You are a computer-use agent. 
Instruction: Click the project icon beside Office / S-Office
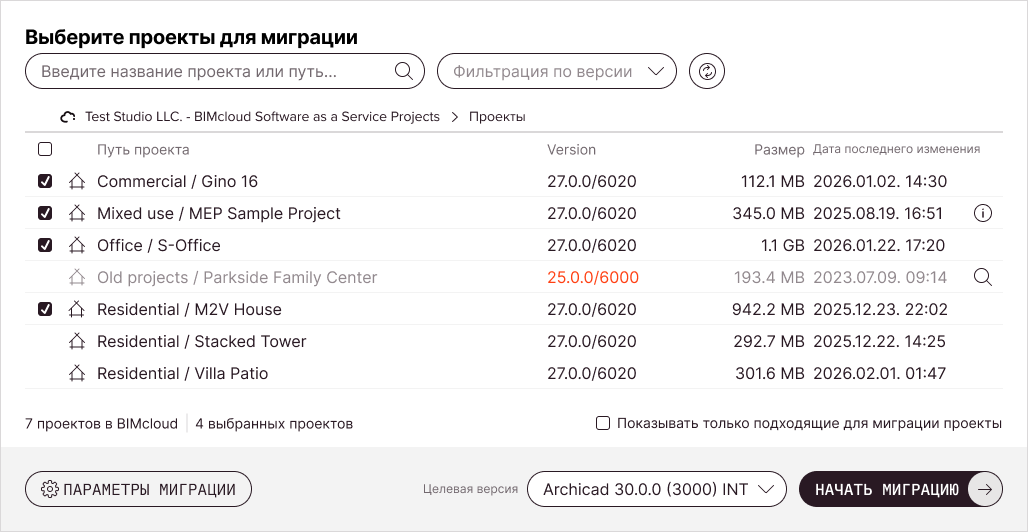pos(77,245)
